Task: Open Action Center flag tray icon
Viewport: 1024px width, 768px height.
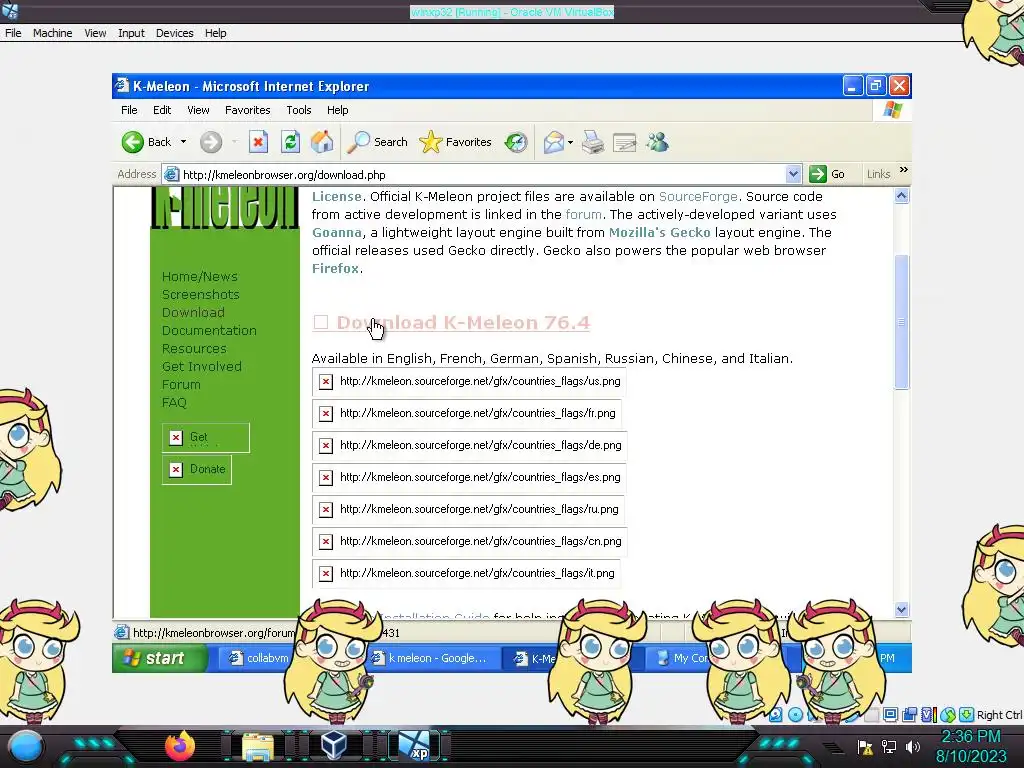Action: click(x=865, y=746)
